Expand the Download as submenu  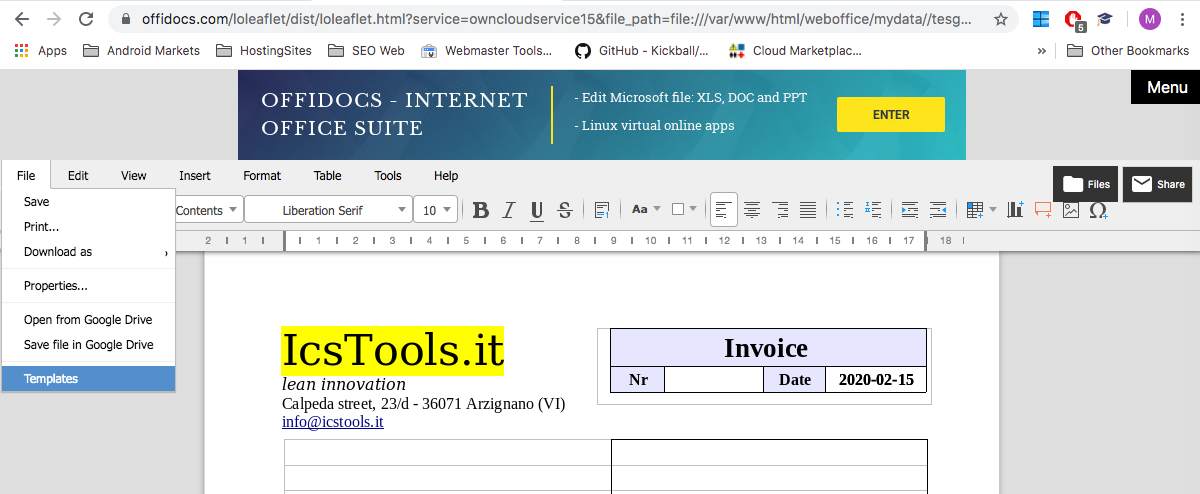pos(88,252)
